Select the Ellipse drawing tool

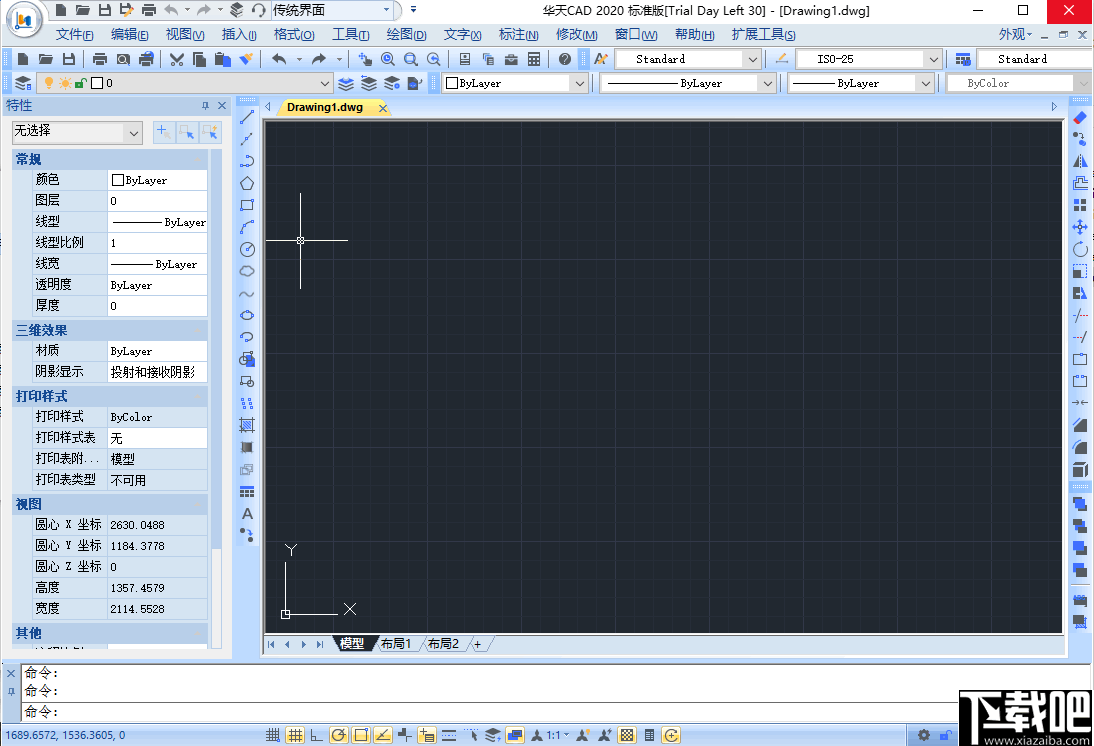click(247, 315)
